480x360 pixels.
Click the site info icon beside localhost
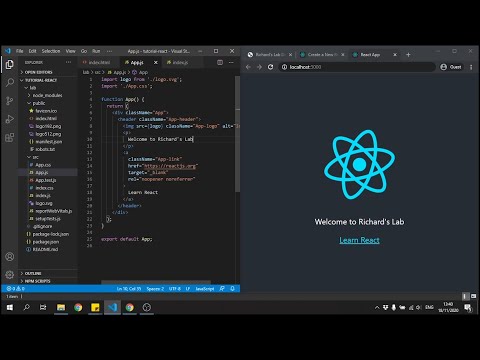coord(284,67)
